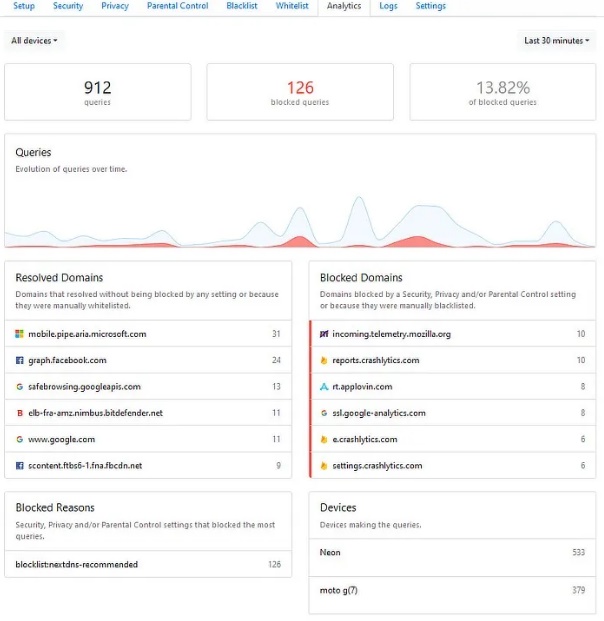Switch to the Logs tab
This screenshot has width=604, height=621.
388,6
